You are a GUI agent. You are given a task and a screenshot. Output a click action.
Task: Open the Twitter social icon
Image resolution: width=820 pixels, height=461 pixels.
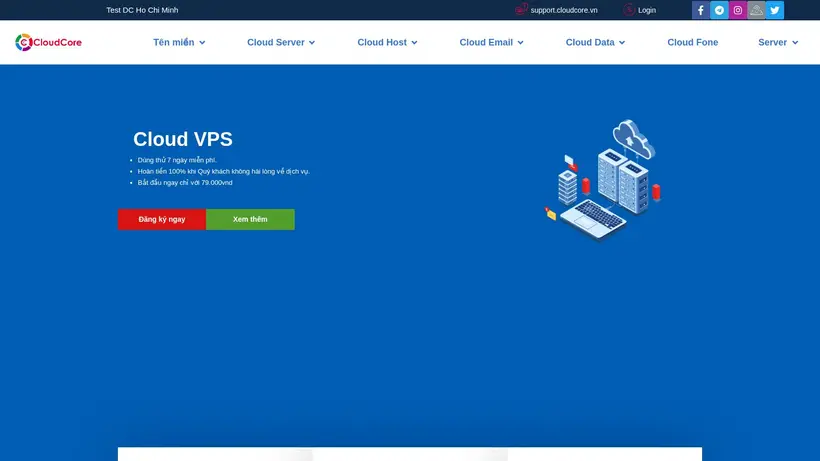pyautogui.click(x=775, y=10)
